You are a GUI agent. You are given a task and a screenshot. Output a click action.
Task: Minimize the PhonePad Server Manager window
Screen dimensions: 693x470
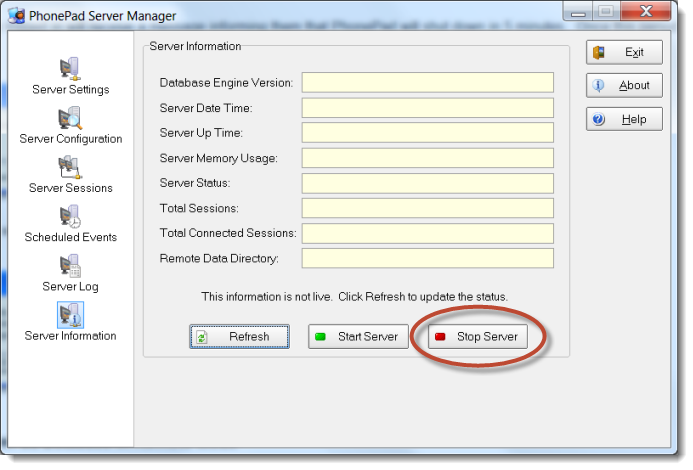[578, 11]
